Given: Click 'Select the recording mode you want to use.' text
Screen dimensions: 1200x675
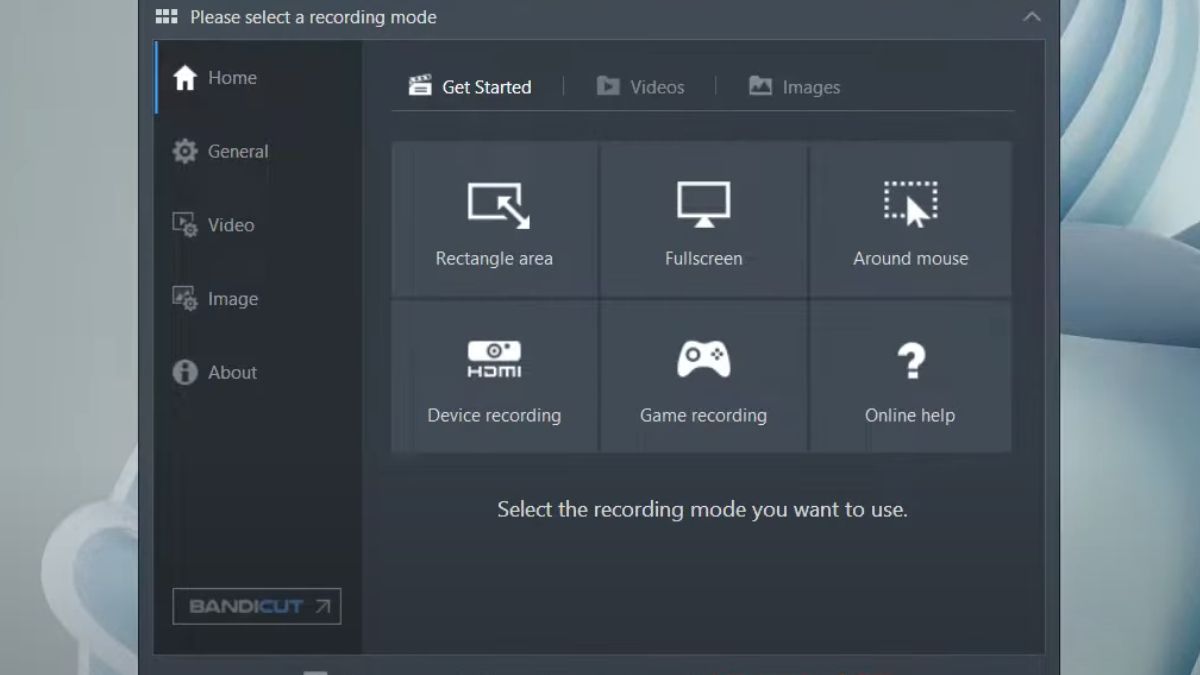Looking at the screenshot, I should pyautogui.click(x=702, y=509).
